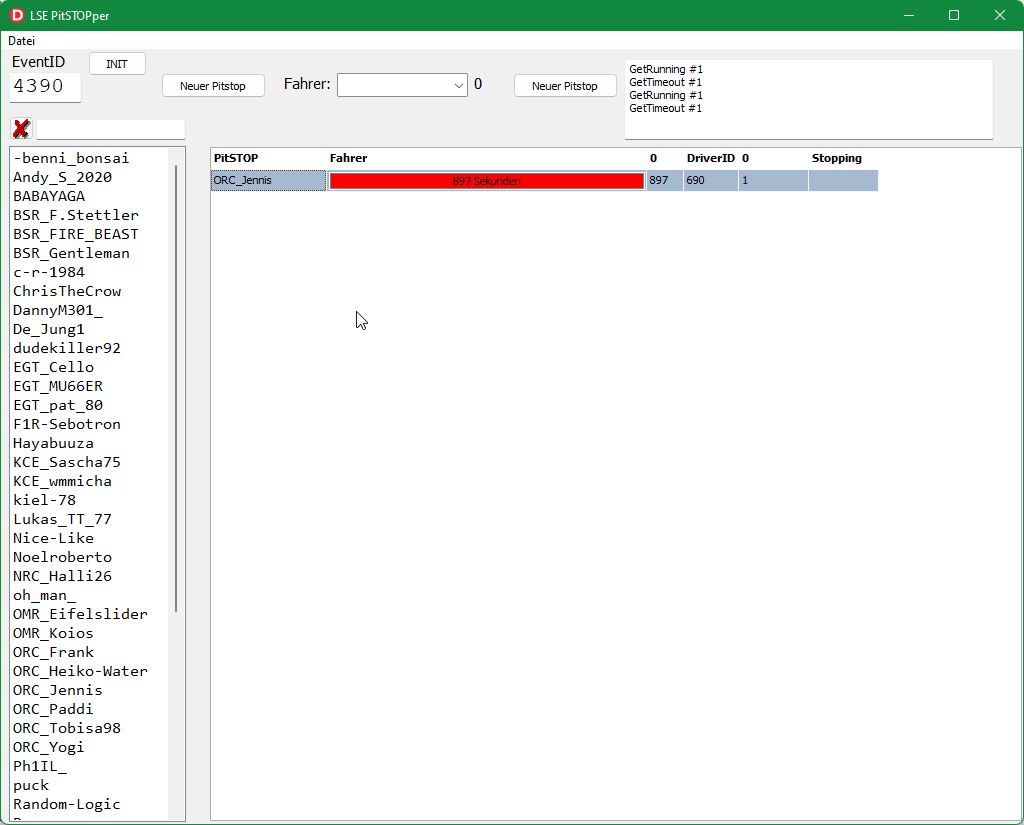Select ChrisTheCrow in the driver list
1024x825 pixels.
pos(67,291)
